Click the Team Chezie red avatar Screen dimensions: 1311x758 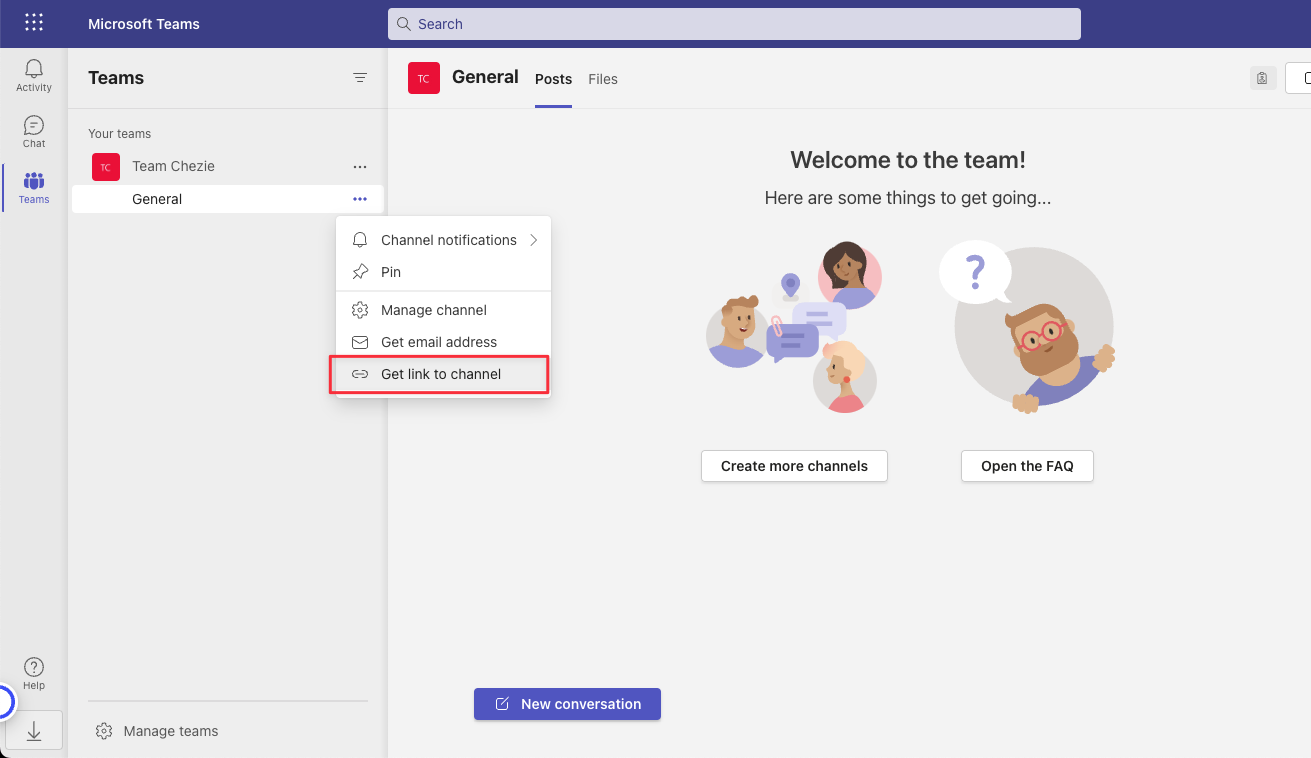click(x=106, y=167)
